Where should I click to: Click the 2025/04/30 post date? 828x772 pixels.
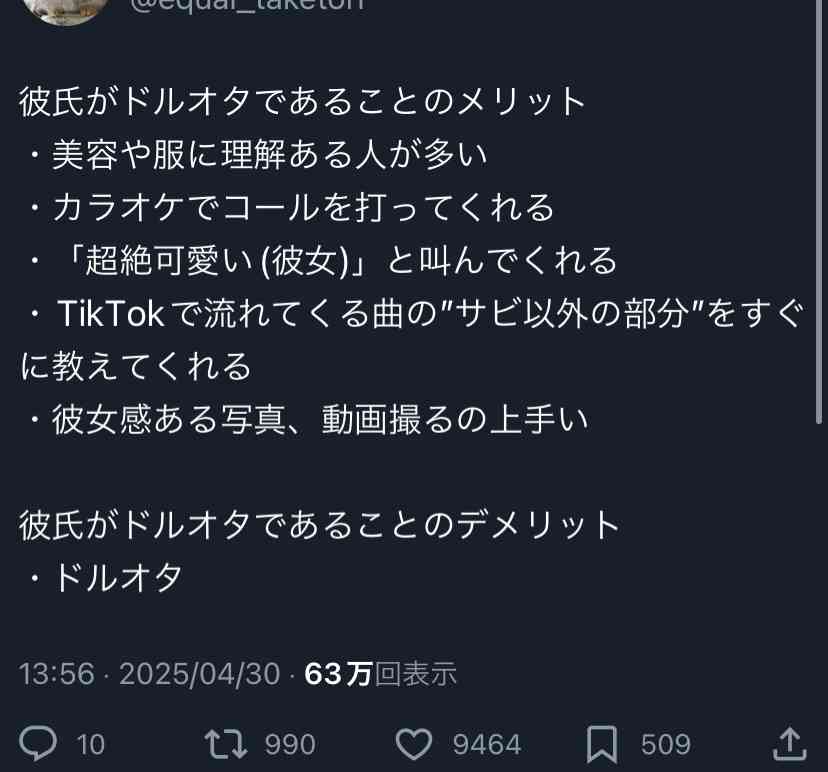tap(200, 674)
